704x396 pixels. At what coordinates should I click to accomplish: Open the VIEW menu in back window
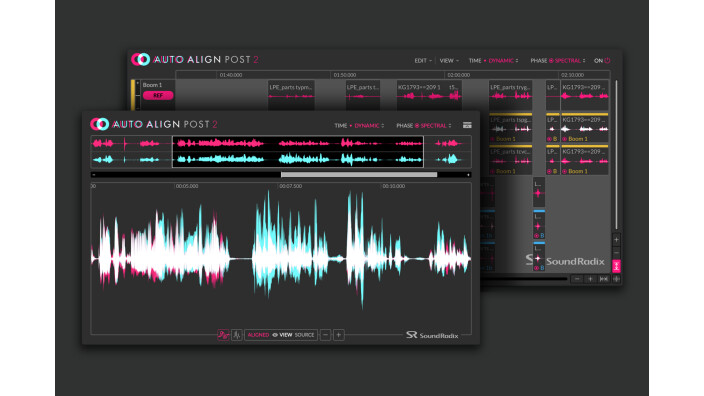(x=449, y=61)
